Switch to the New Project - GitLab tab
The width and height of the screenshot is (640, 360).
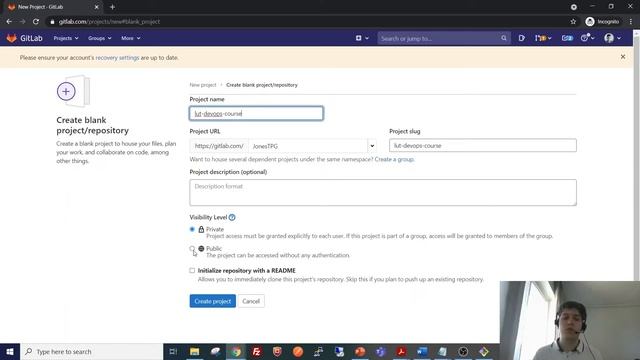[x=52, y=7]
